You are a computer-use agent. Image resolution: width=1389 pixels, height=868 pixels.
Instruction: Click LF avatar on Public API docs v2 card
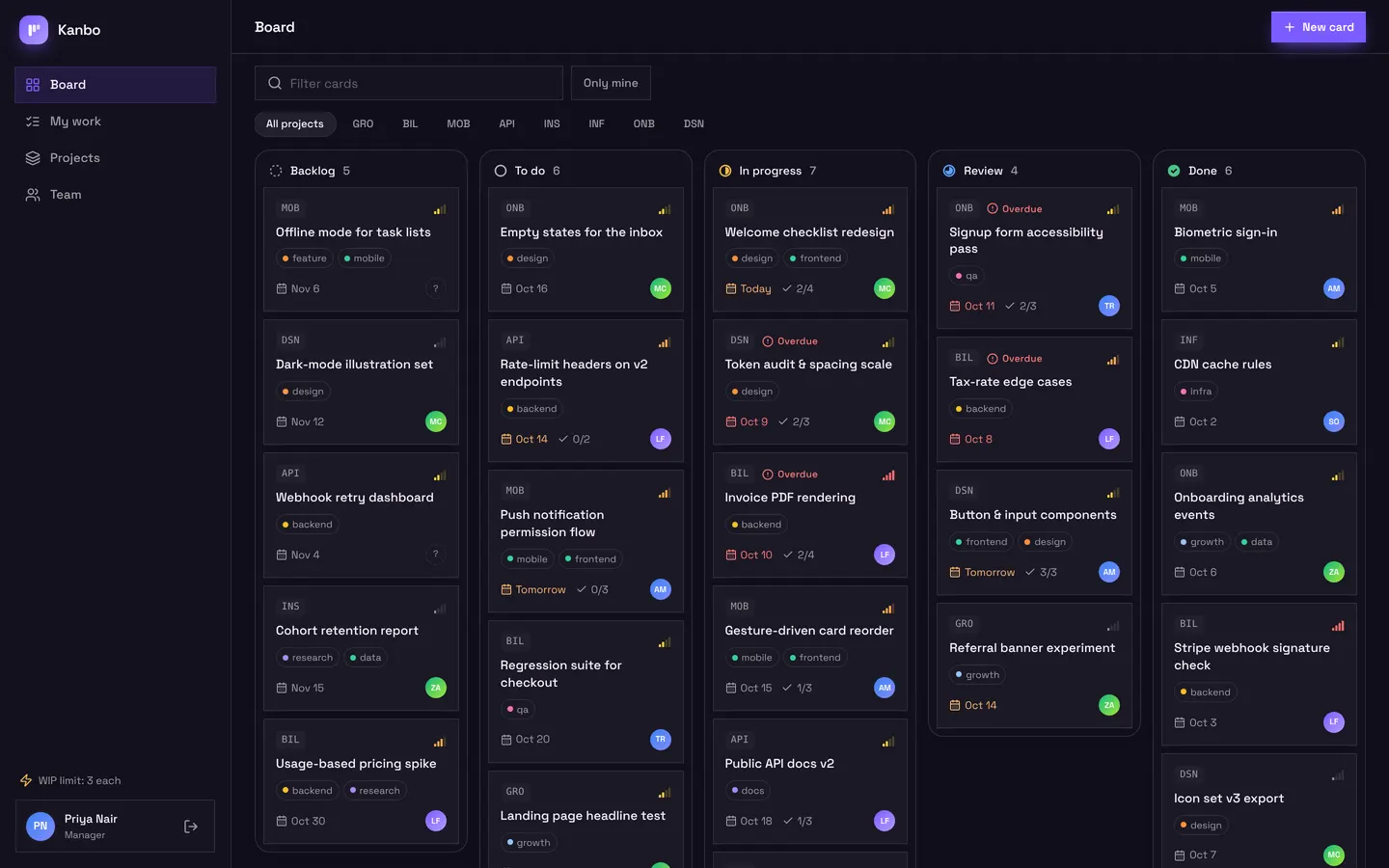(x=885, y=821)
